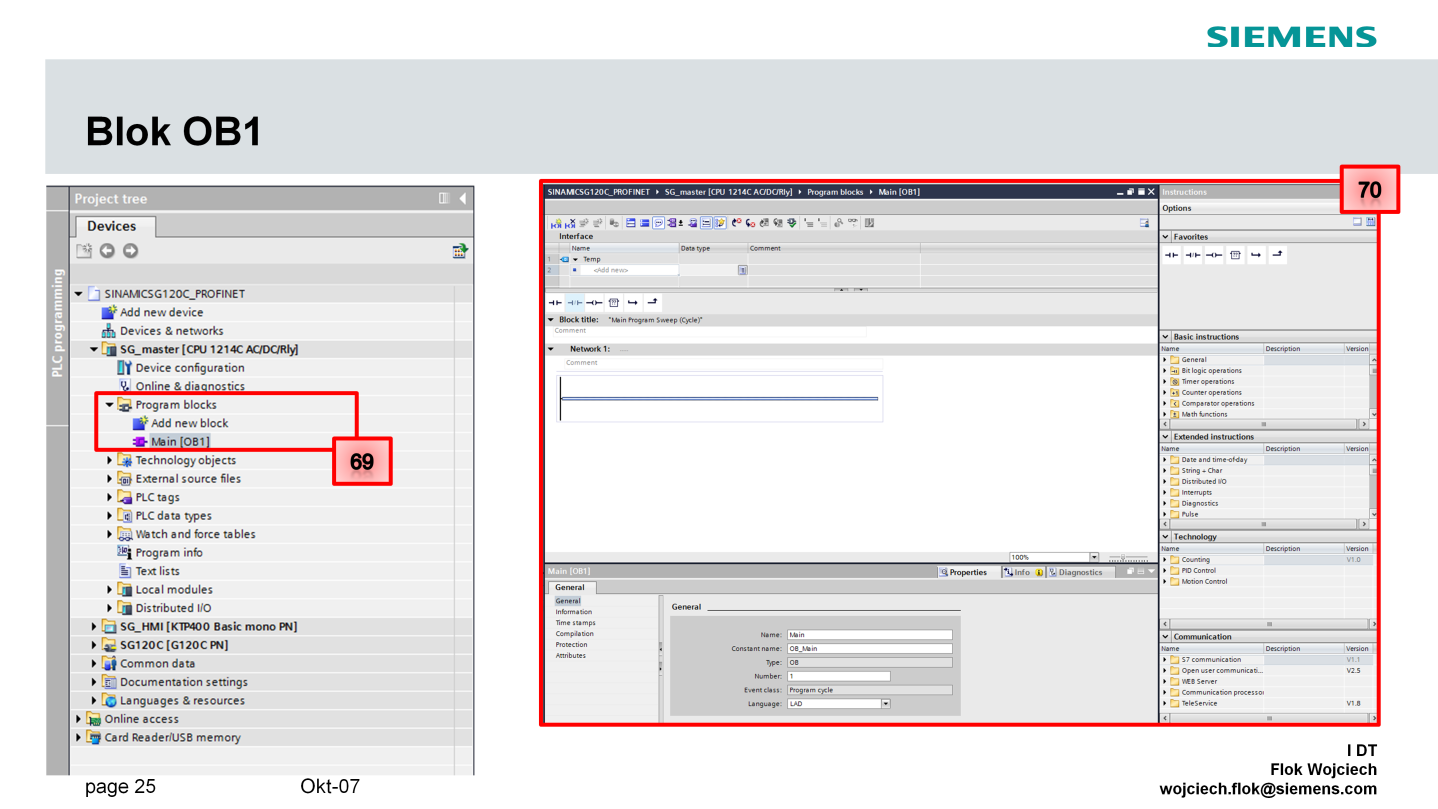Click the block Name input field
Screen dimensions: 1438x809
(870, 635)
